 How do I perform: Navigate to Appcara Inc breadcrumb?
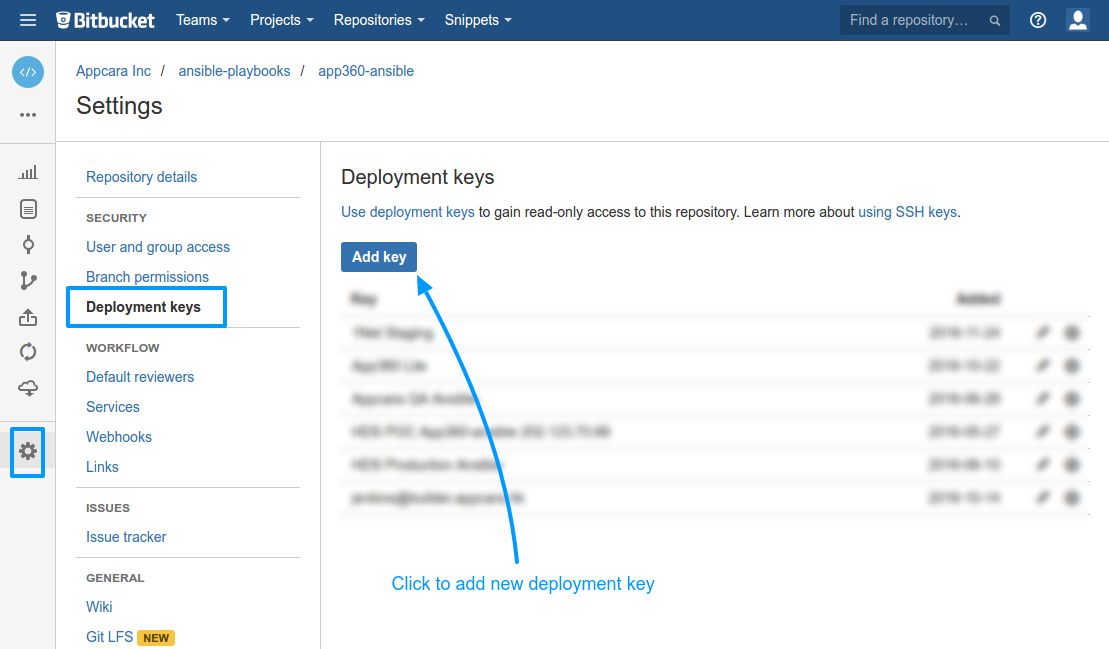click(x=113, y=71)
